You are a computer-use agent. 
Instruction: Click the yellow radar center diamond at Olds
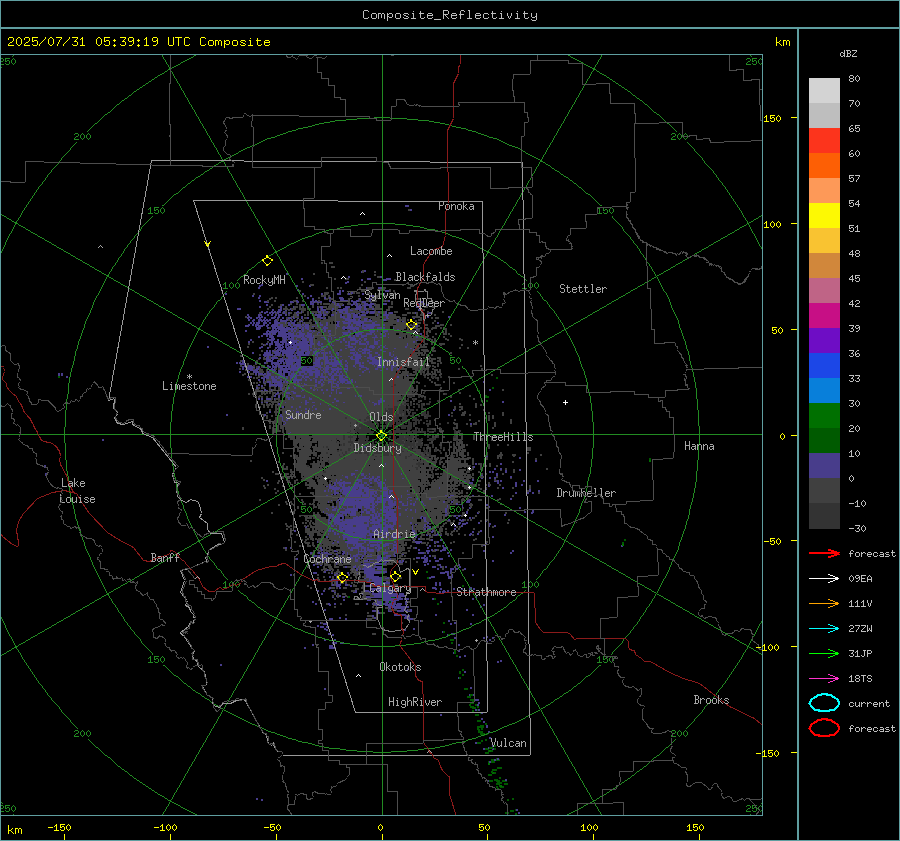tap(381, 436)
